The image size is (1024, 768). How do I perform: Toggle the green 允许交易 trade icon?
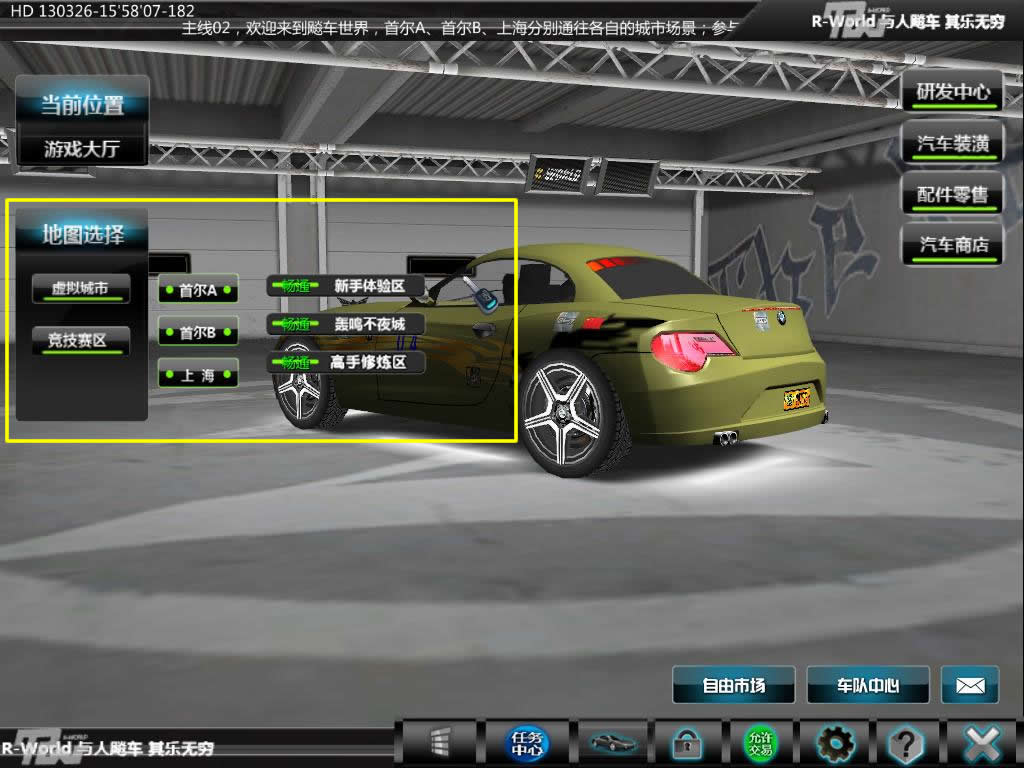pyautogui.click(x=760, y=743)
